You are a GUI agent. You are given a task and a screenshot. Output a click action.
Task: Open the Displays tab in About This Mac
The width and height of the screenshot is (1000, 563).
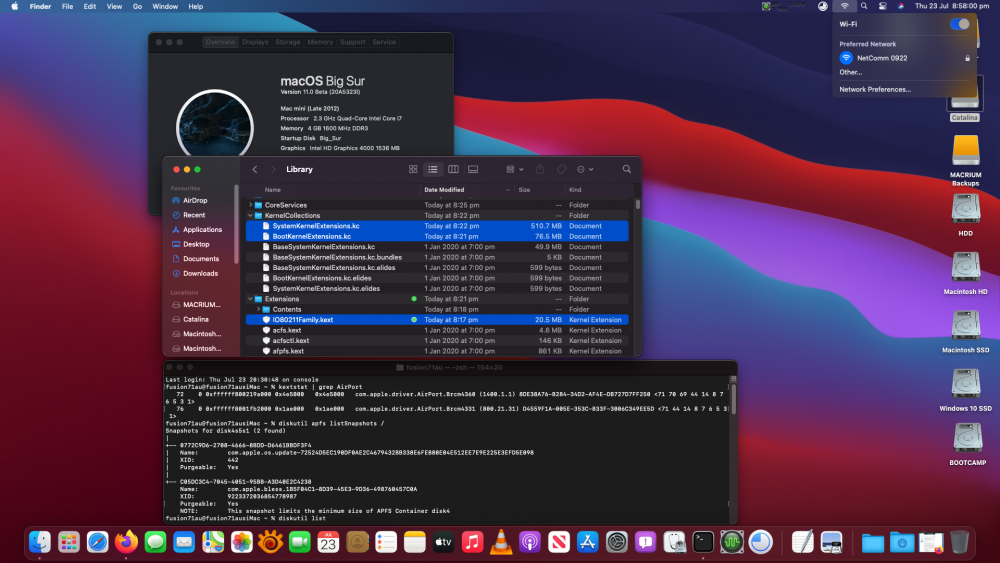(255, 42)
